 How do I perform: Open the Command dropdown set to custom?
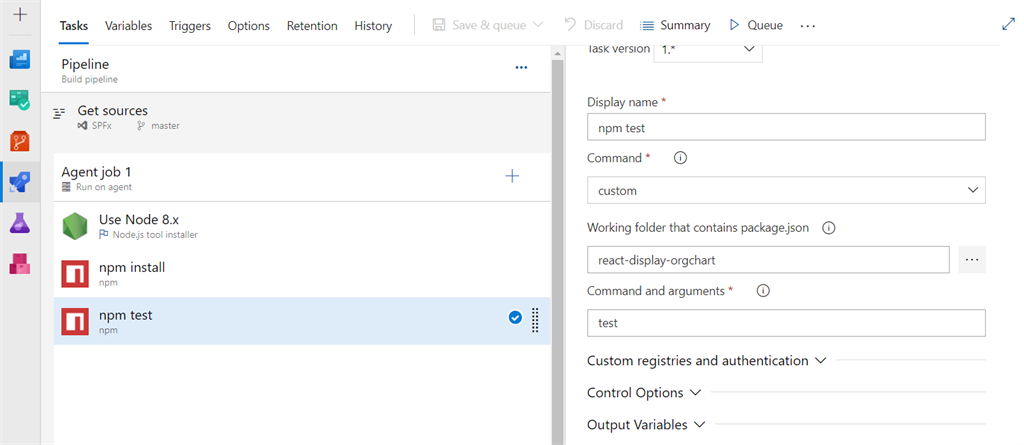click(785, 190)
